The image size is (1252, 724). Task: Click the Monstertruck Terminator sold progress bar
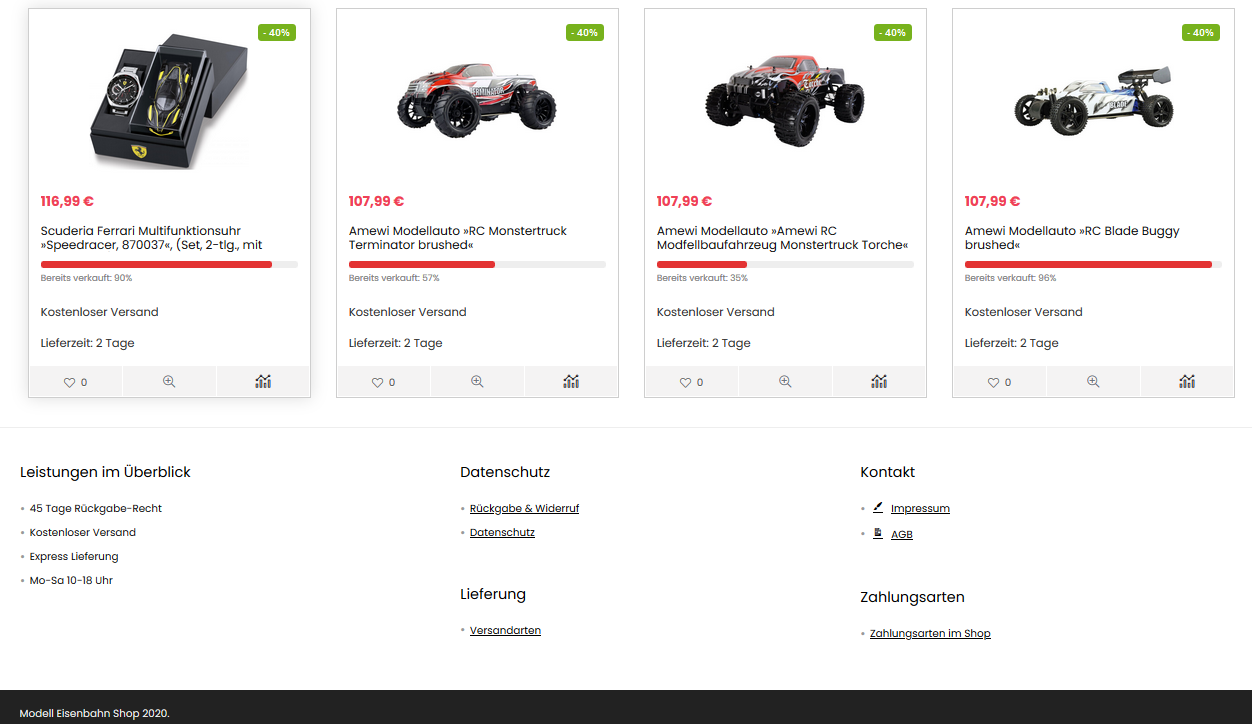click(x=477, y=264)
